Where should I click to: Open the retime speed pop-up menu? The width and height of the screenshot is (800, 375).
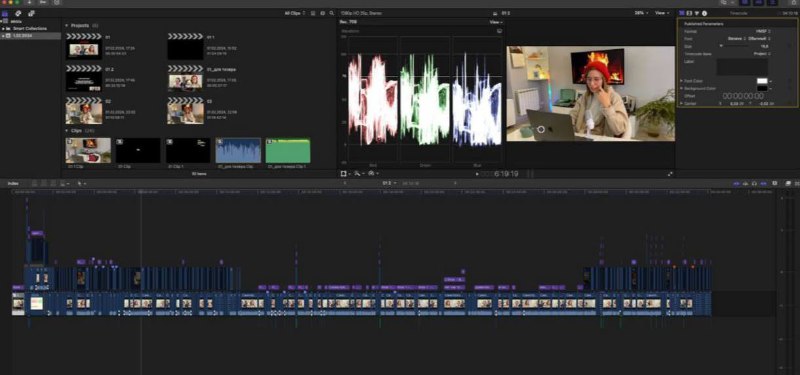click(373, 173)
